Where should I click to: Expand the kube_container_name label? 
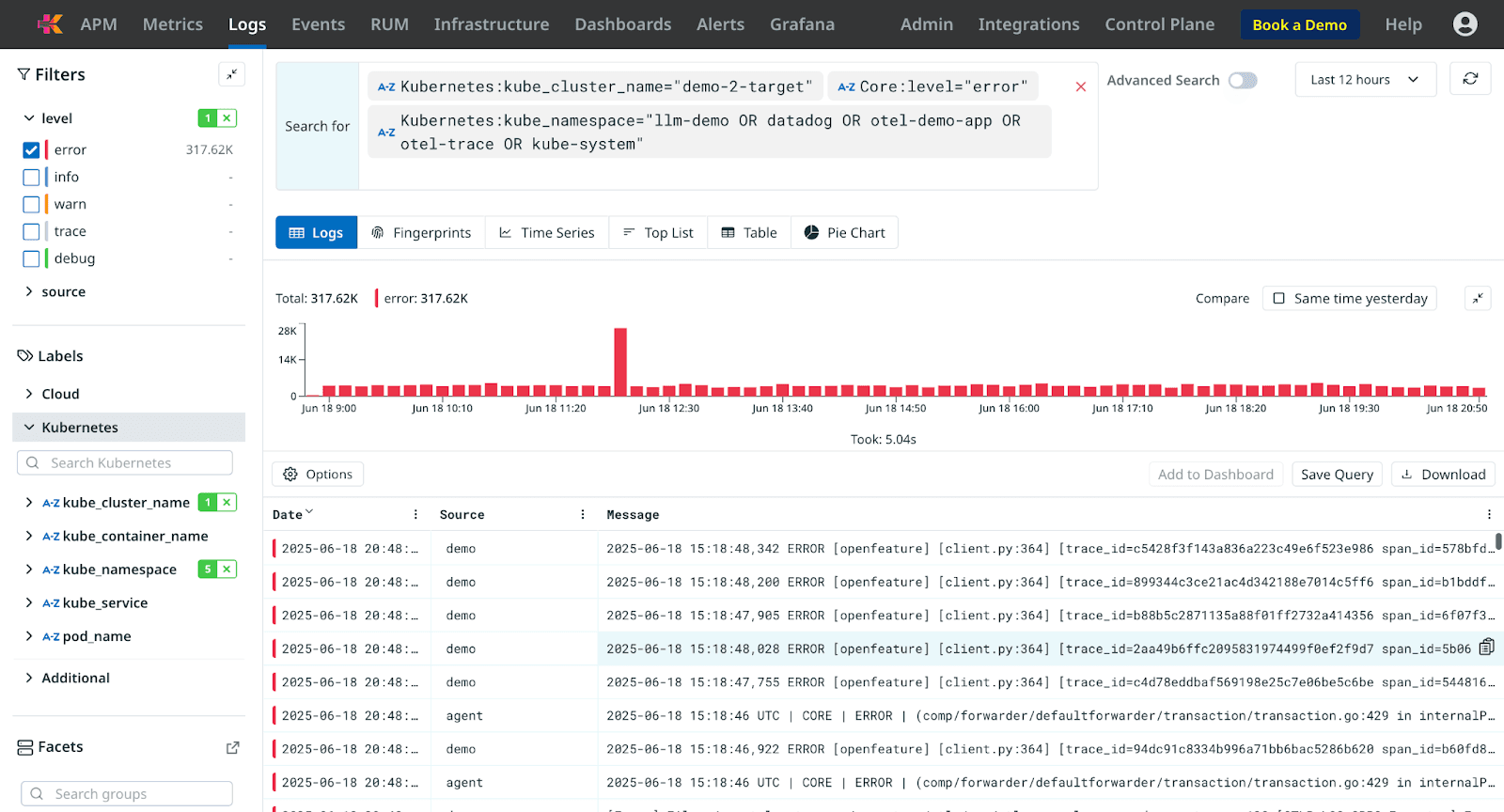tap(29, 537)
